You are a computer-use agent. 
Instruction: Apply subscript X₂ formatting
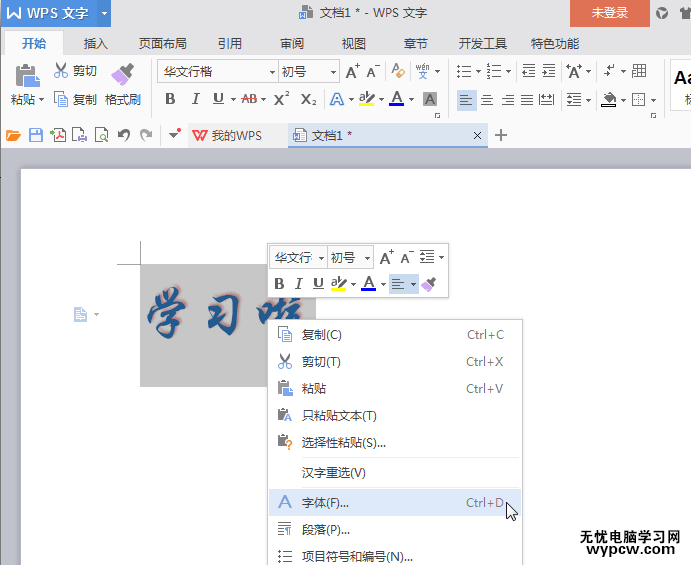(x=308, y=100)
